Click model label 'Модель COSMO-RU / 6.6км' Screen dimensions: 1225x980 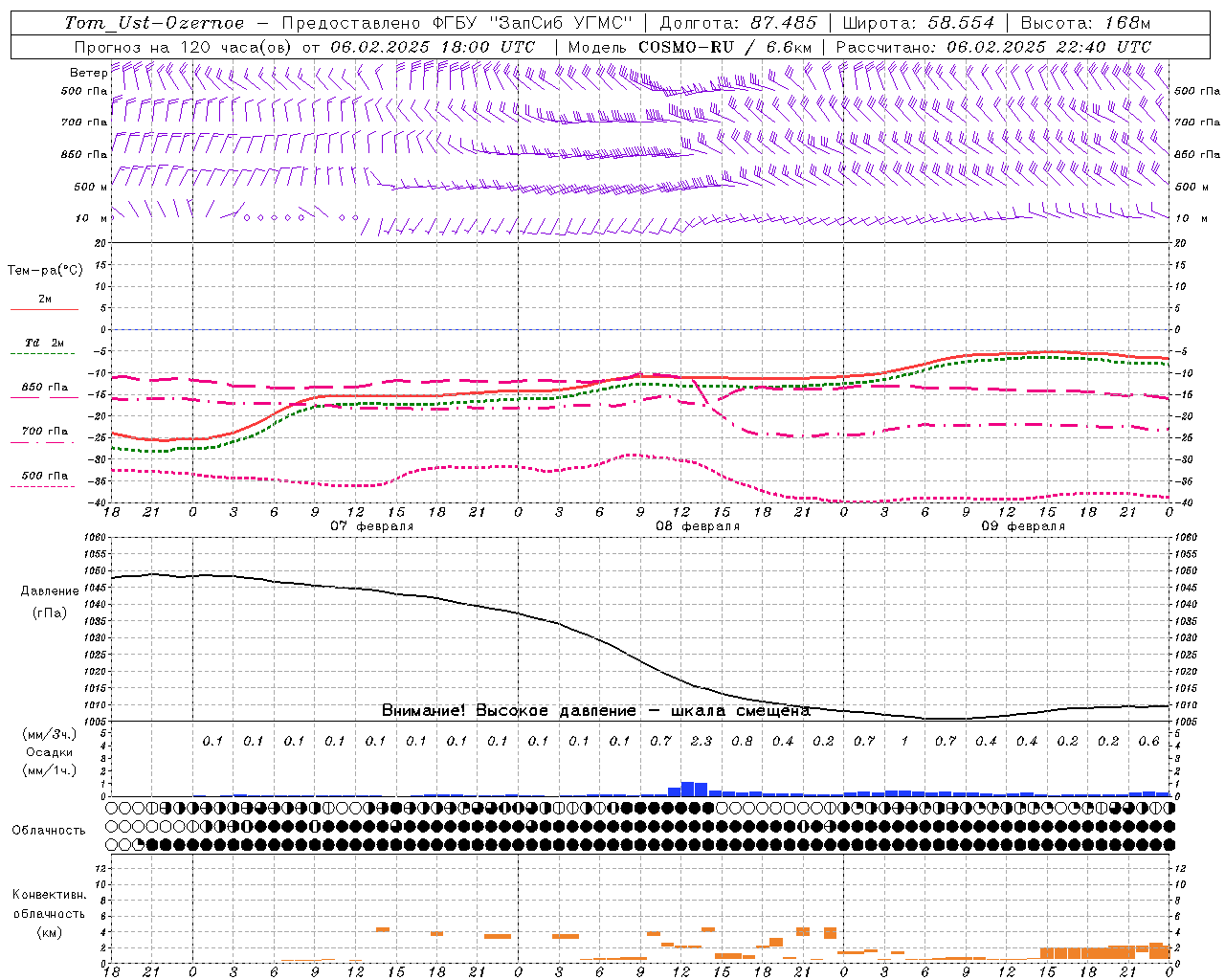[690, 47]
